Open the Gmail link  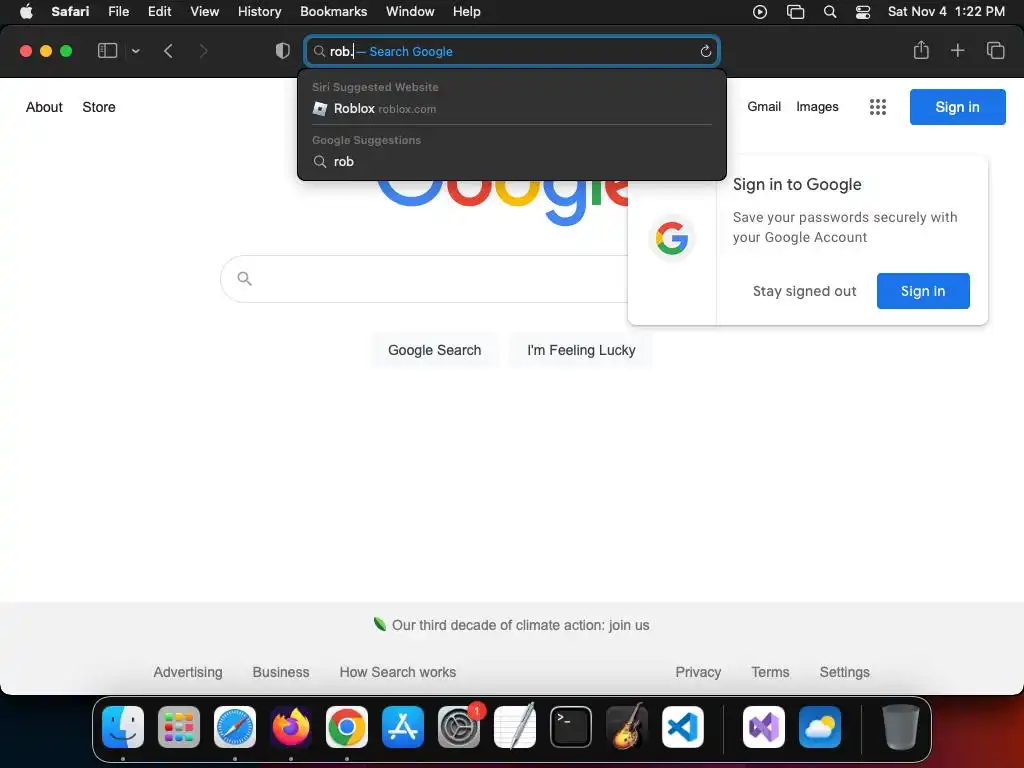pos(764,106)
